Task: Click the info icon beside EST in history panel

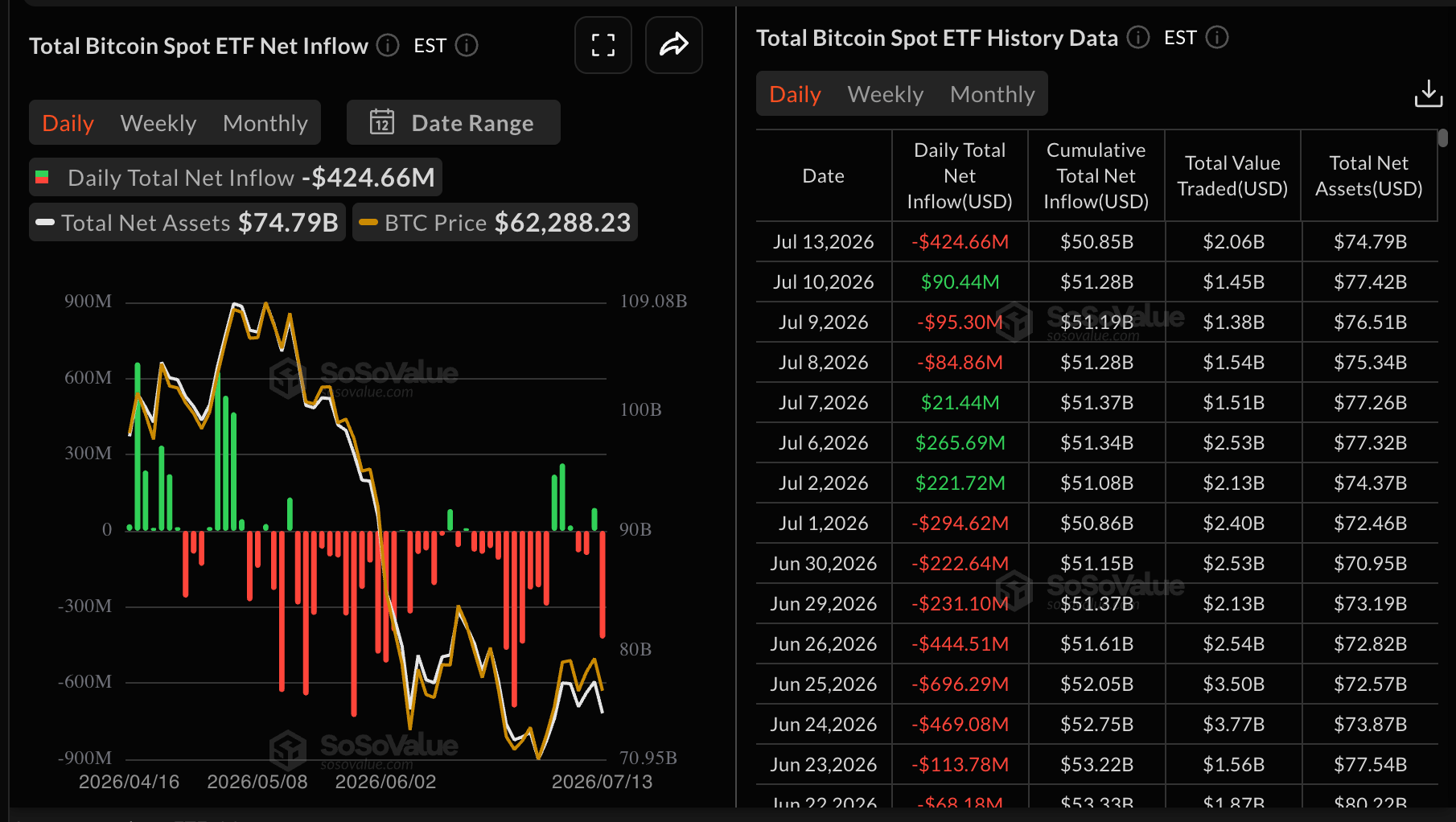Action: [x=1217, y=37]
